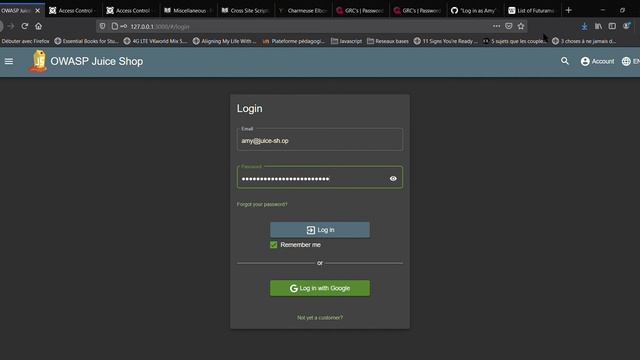Open the Firefox library icon
Image resolution: width=640 pixels, height=360 pixels.
(598, 26)
